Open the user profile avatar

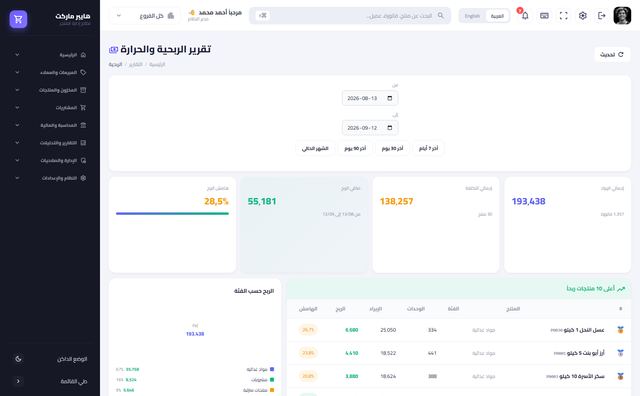pos(622,16)
